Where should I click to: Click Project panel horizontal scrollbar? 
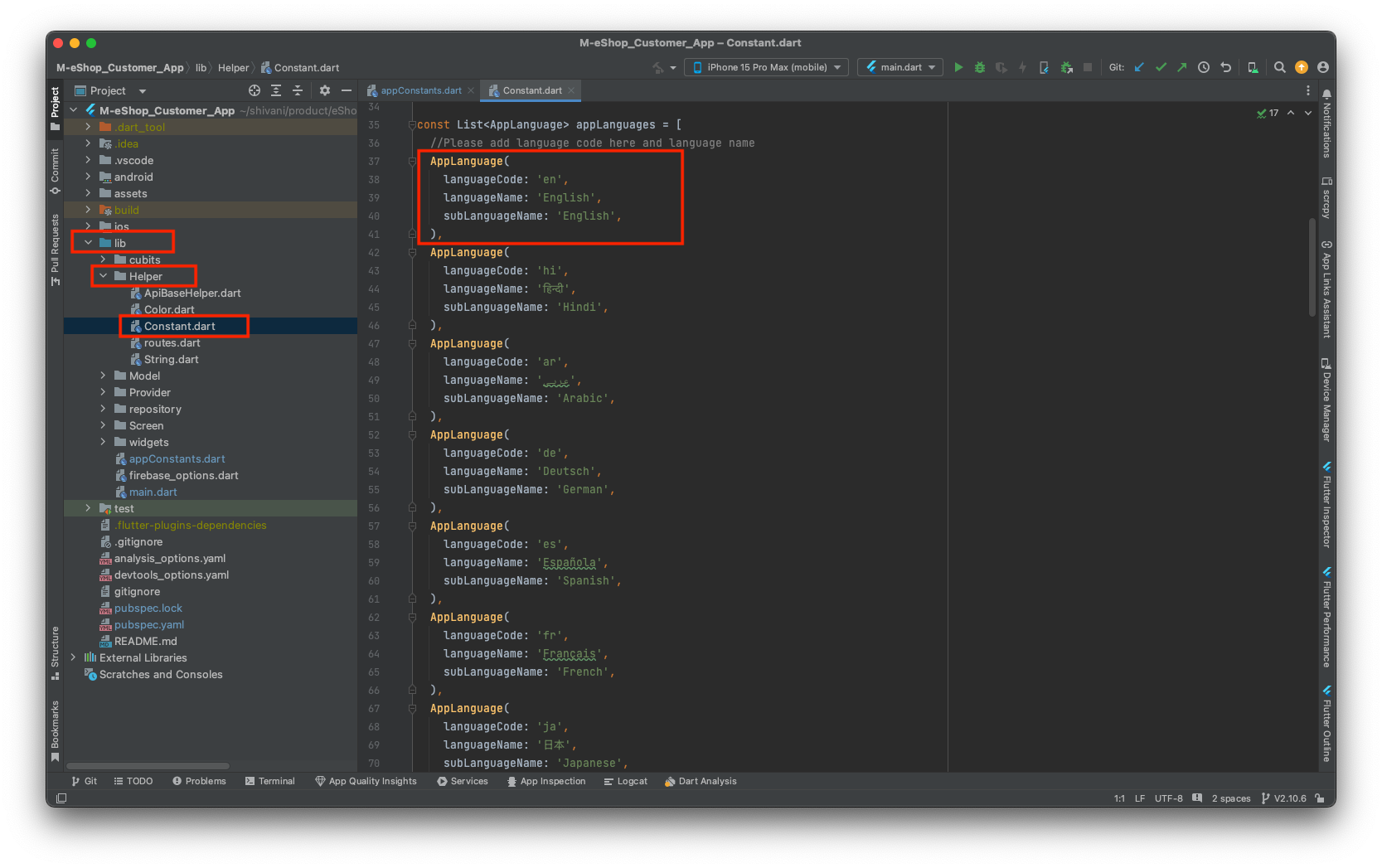(148, 766)
